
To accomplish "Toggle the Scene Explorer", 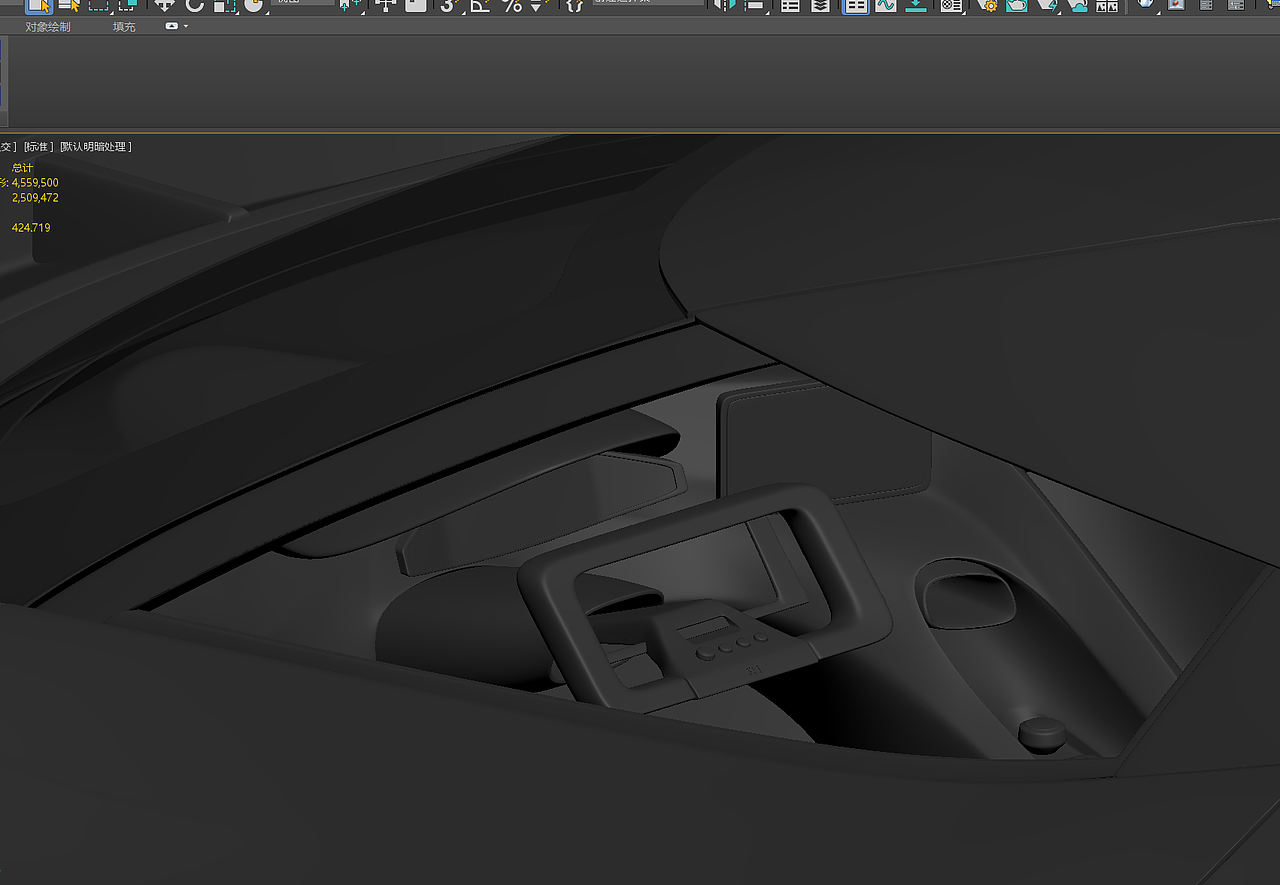I will pyautogui.click(x=790, y=4).
